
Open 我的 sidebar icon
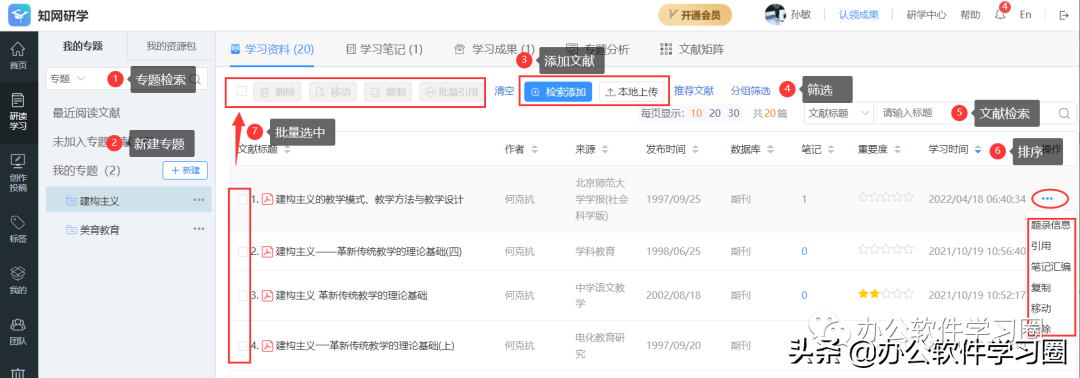(x=19, y=280)
